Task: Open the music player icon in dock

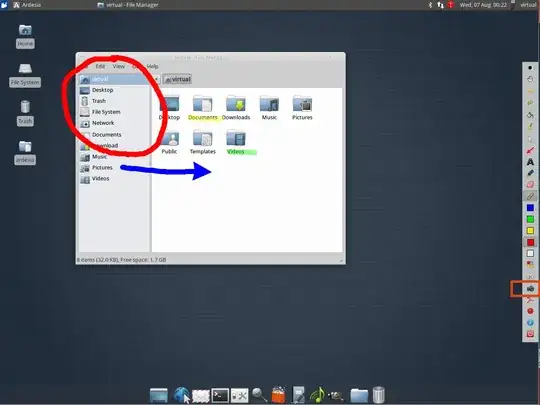Action: 317,395
